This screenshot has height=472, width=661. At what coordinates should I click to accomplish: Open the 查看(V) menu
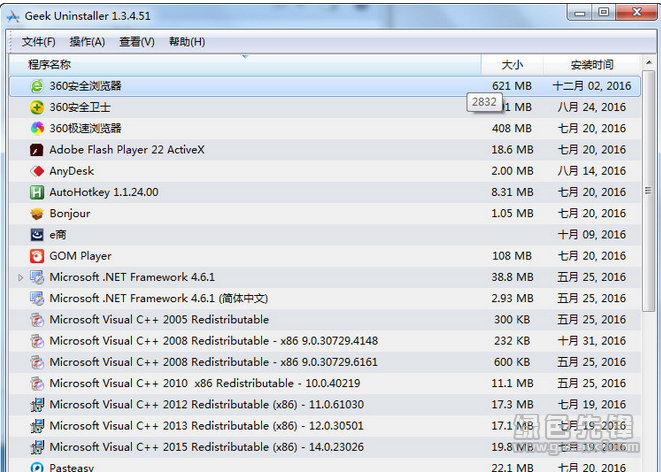pyautogui.click(x=137, y=42)
